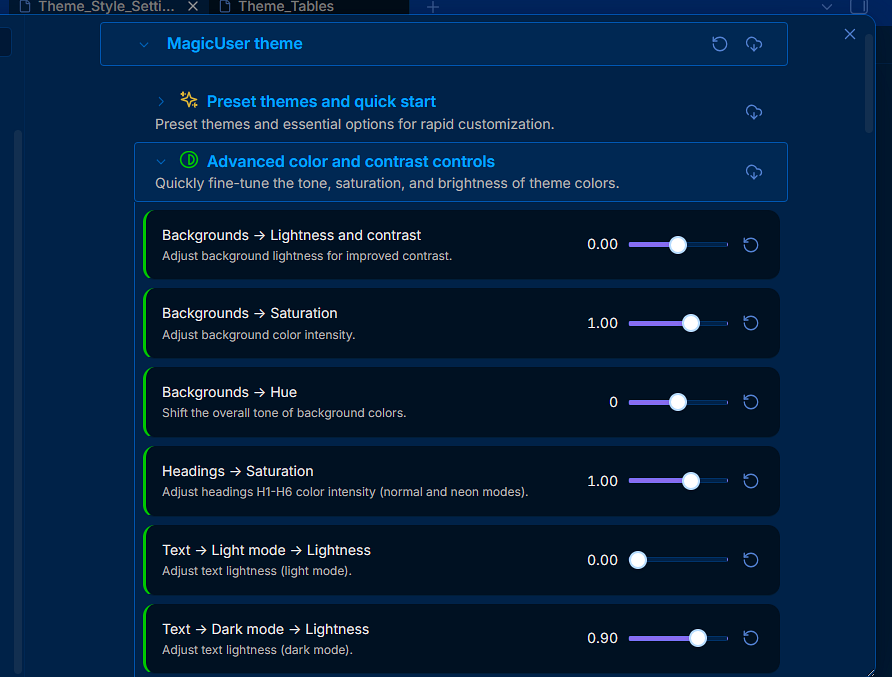Open a new tab with the plus icon
The image size is (892, 677).
[x=433, y=7]
